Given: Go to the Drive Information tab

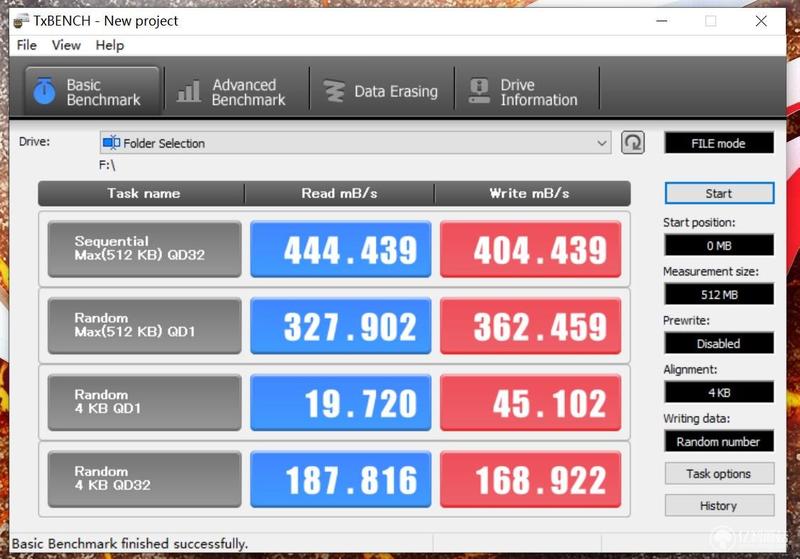Looking at the screenshot, I should pyautogui.click(x=526, y=91).
